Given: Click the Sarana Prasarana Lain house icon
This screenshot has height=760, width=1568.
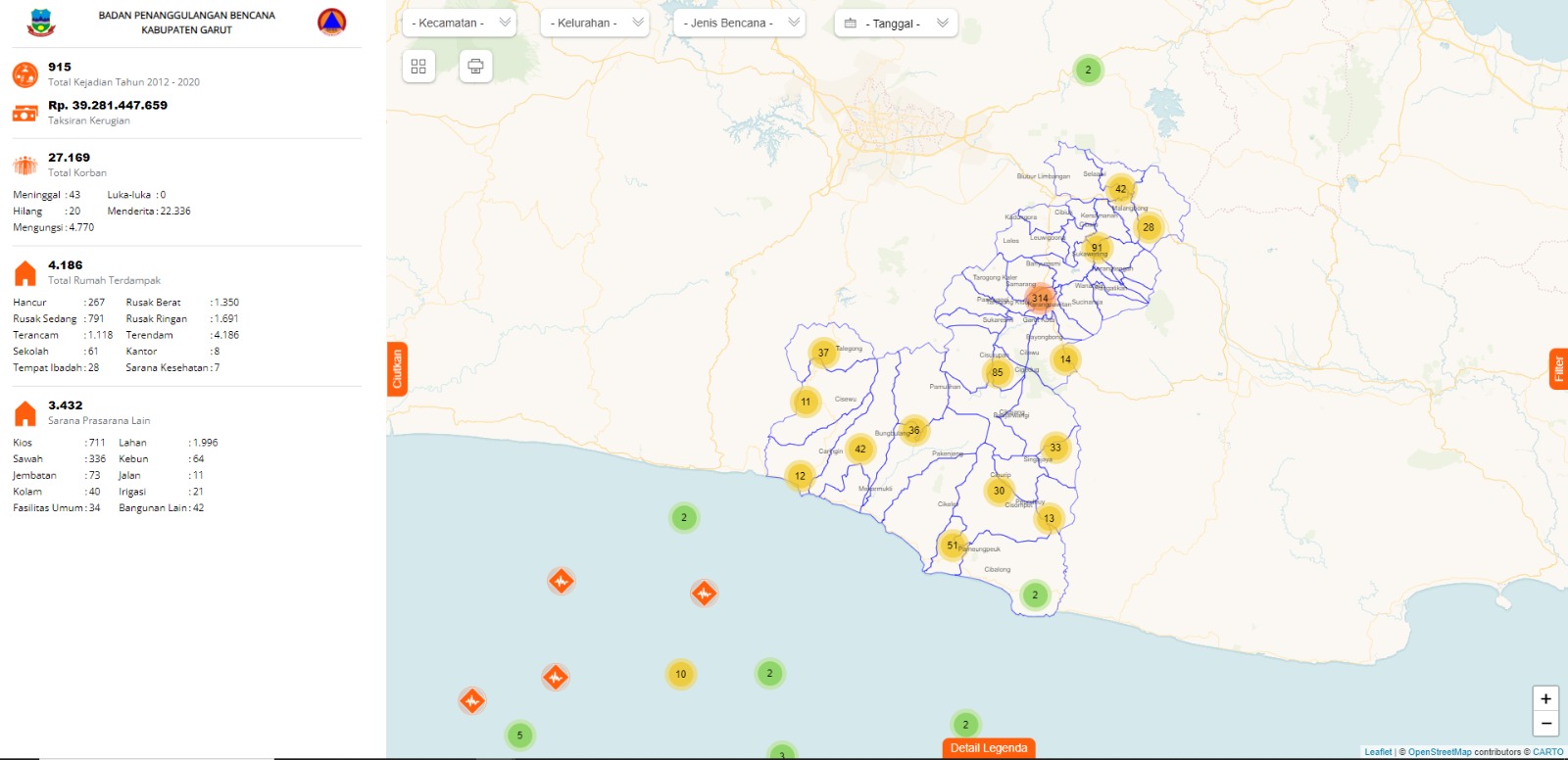Looking at the screenshot, I should (x=25, y=413).
